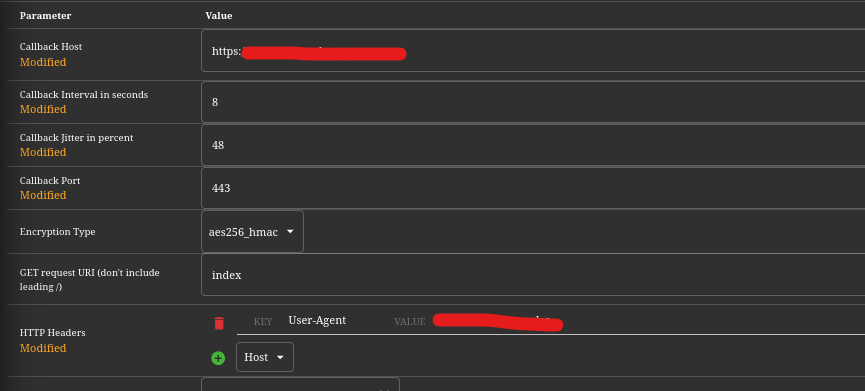The image size is (865, 391).
Task: Focus the Callback Host https input field
Action: coord(533,51)
